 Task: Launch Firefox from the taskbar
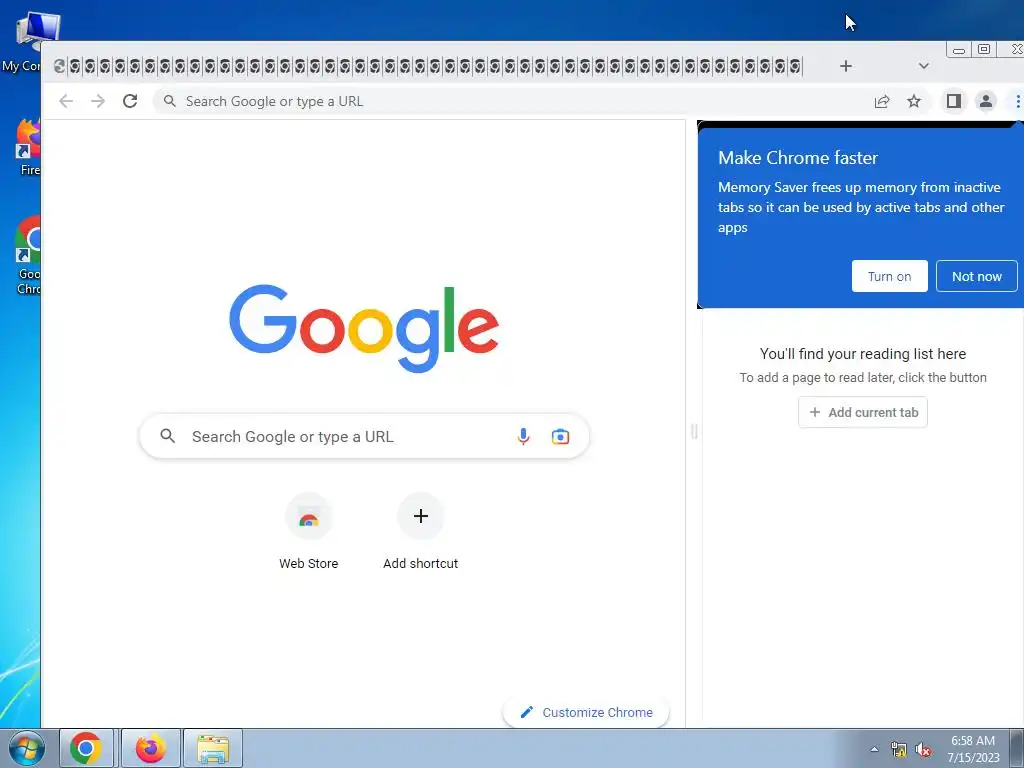tap(150, 748)
